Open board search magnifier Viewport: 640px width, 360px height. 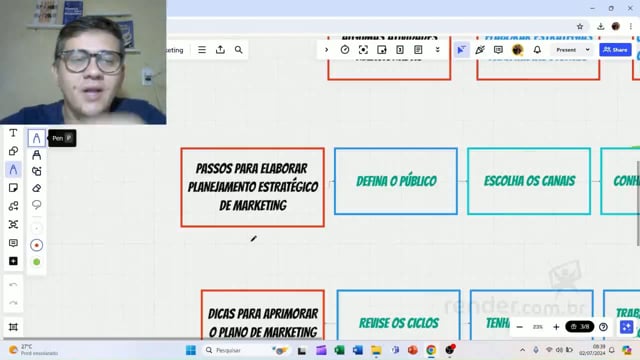[x=239, y=50]
